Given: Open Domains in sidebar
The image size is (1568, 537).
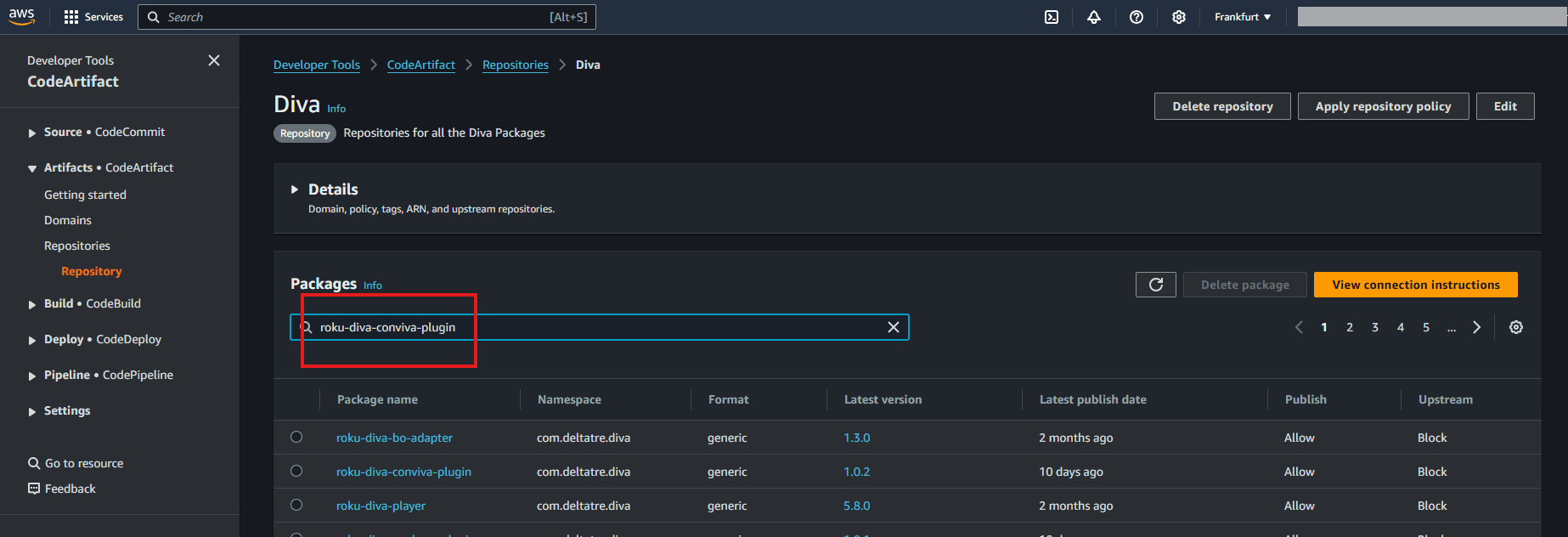Looking at the screenshot, I should click(68, 220).
